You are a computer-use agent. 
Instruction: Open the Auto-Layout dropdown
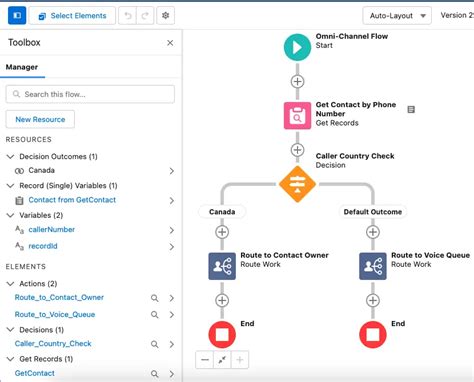397,16
